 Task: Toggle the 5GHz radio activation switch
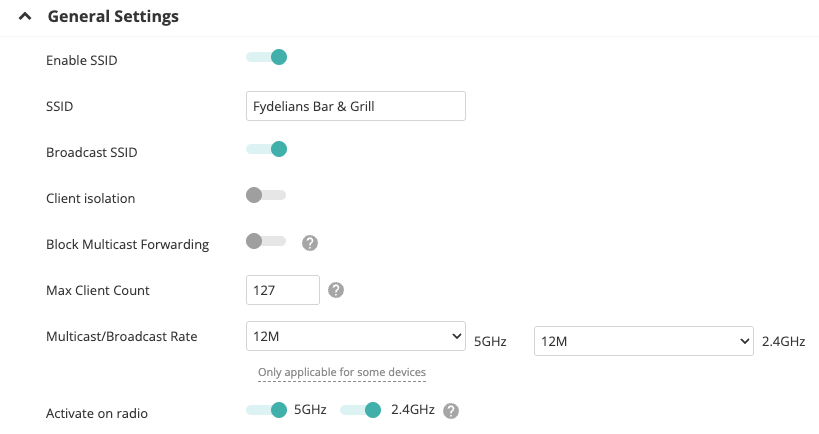pyautogui.click(x=267, y=409)
